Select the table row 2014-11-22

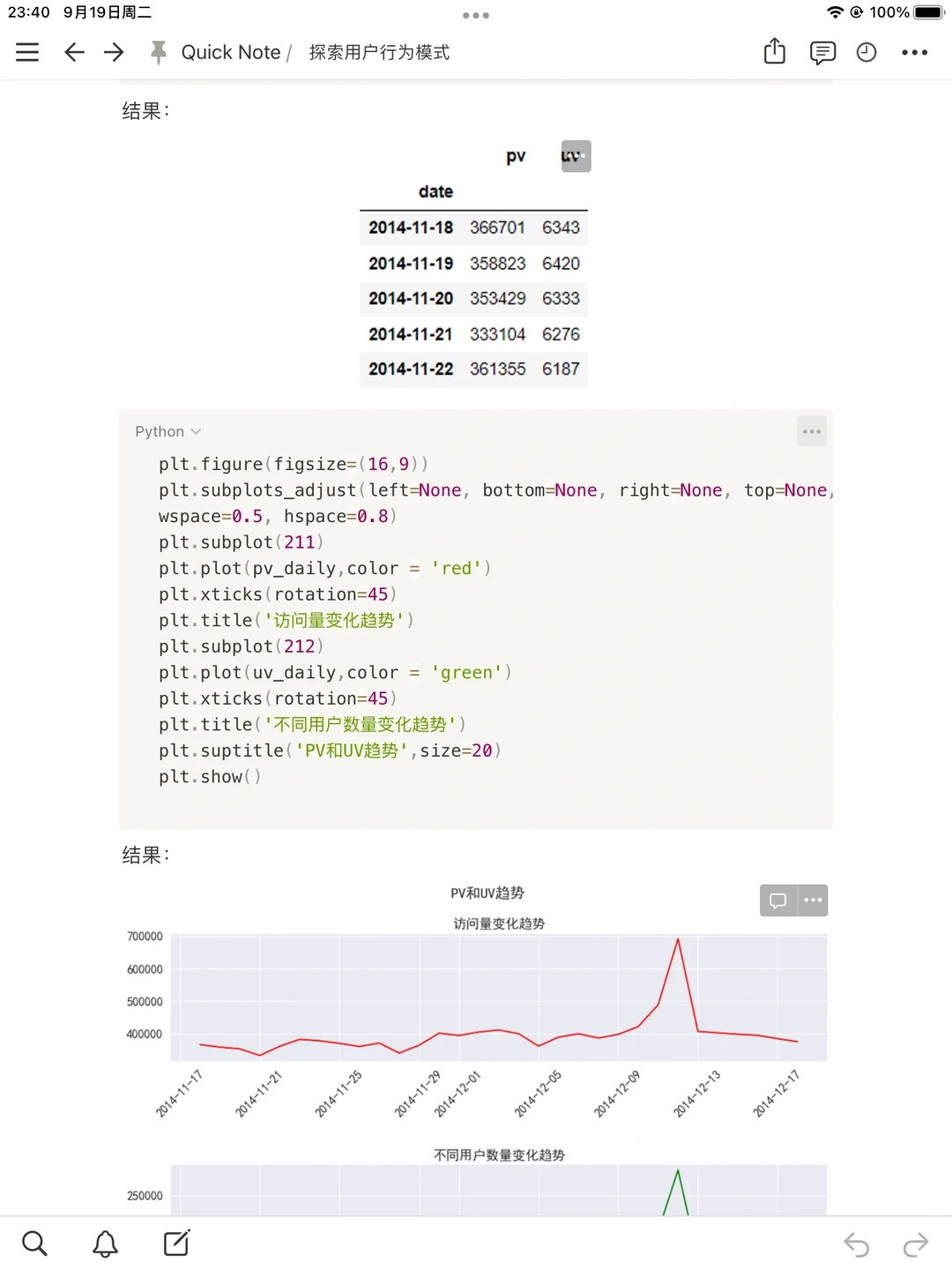pos(473,369)
